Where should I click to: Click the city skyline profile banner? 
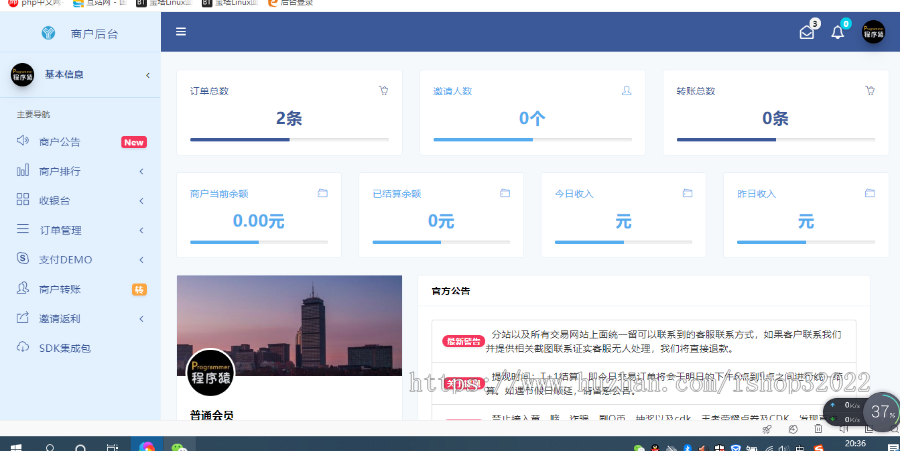point(289,325)
